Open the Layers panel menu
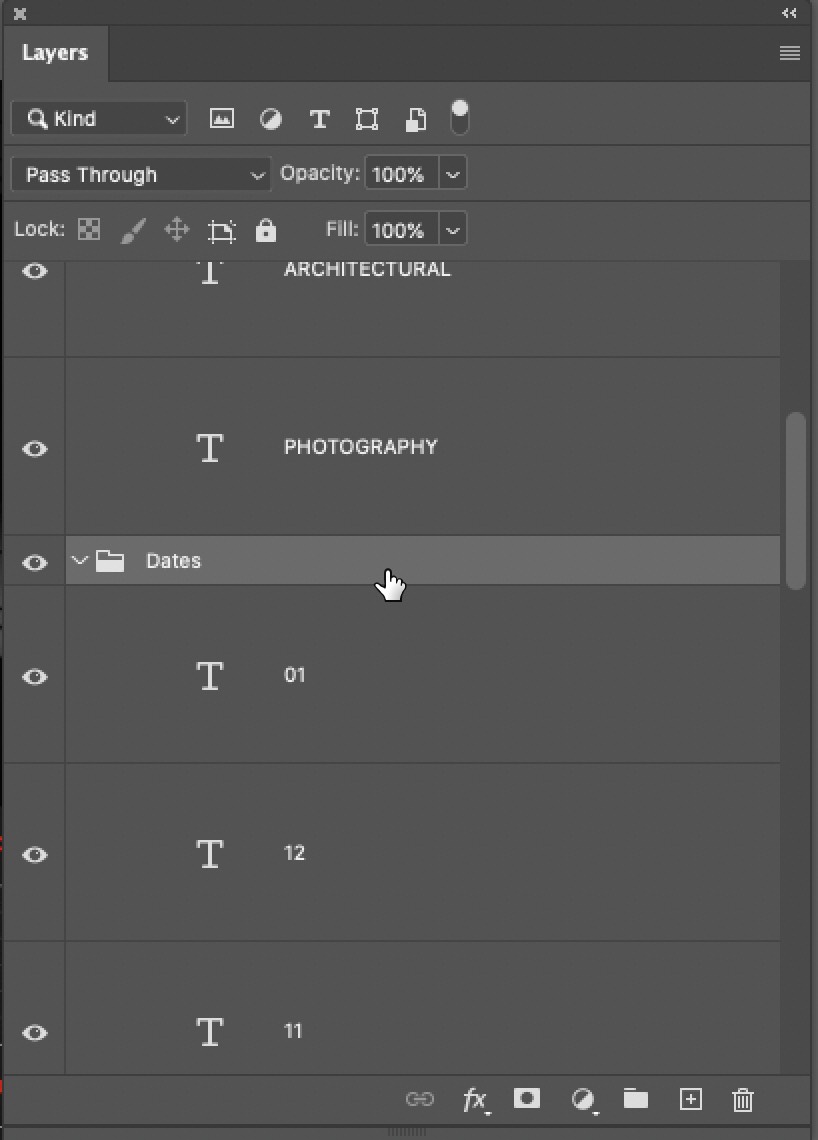Image resolution: width=818 pixels, height=1140 pixels. coord(790,53)
